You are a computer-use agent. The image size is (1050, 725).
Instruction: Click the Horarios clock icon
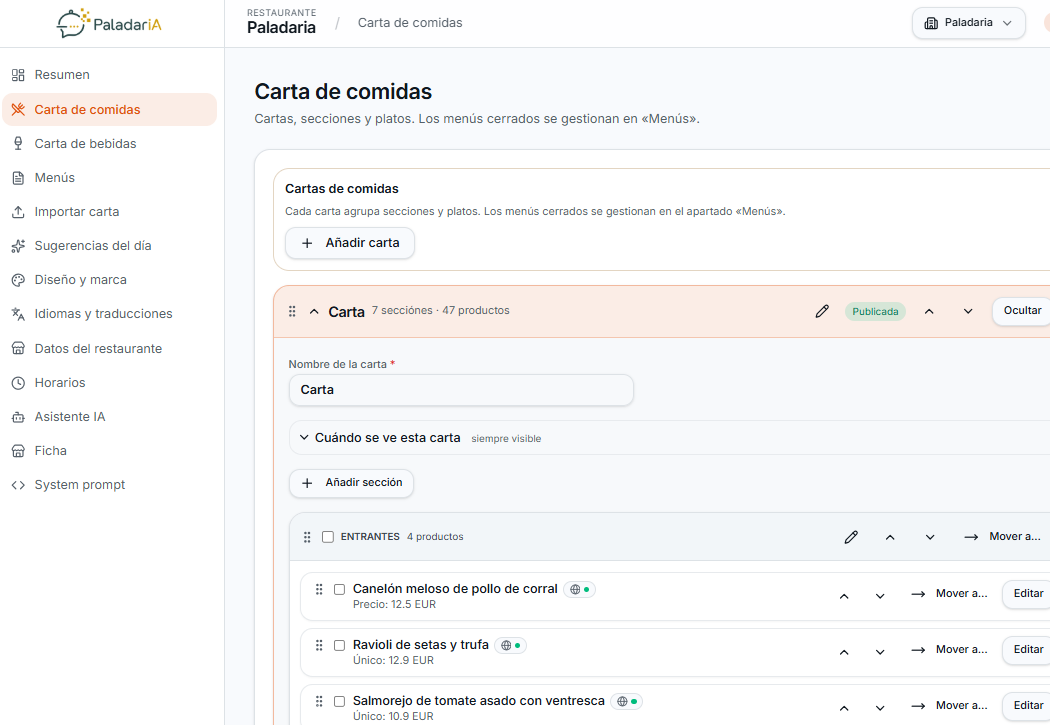18,383
